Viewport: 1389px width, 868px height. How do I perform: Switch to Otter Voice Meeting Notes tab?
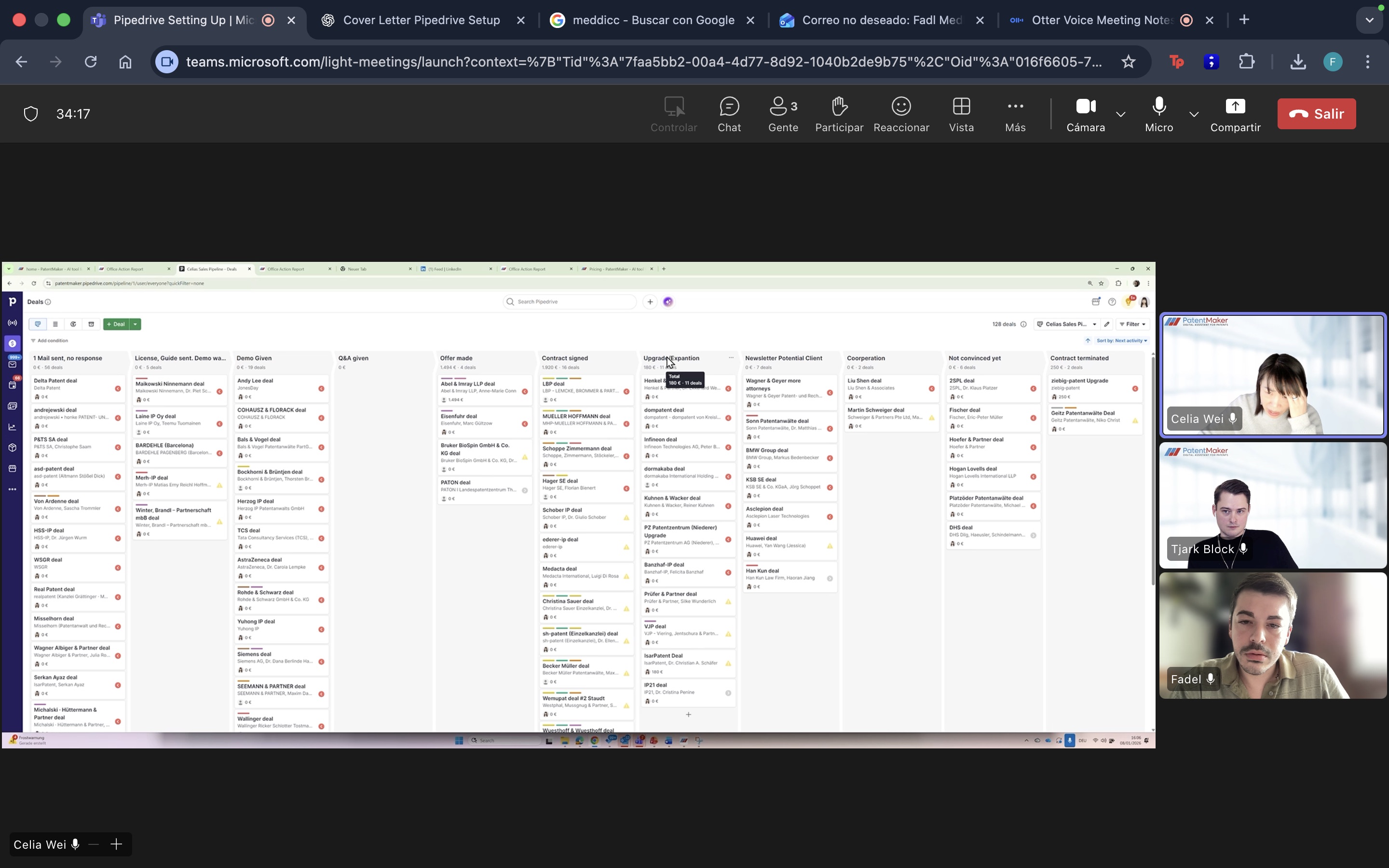1102,20
